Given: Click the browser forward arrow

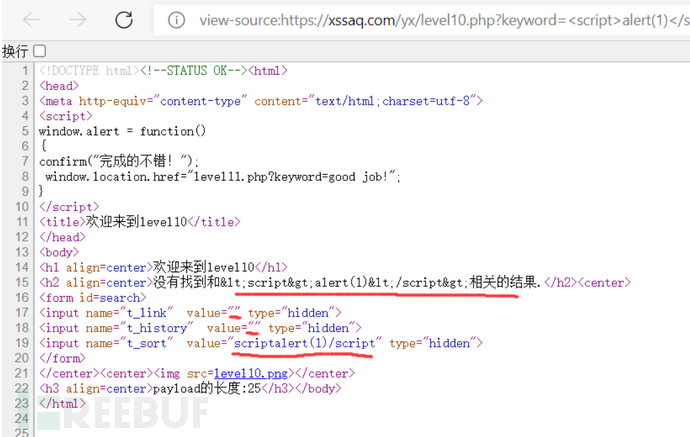Looking at the screenshot, I should pos(77,19).
